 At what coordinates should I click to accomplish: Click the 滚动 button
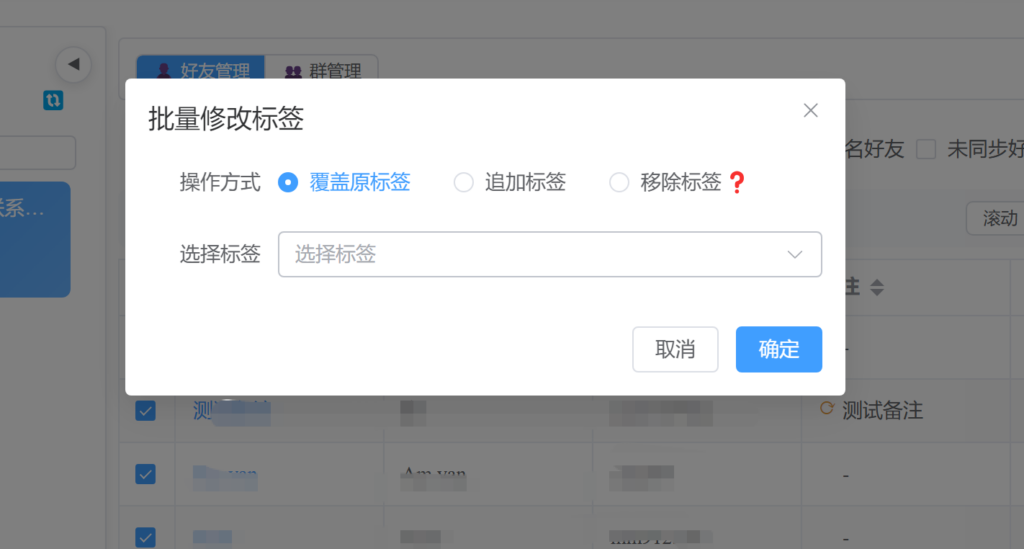(998, 218)
